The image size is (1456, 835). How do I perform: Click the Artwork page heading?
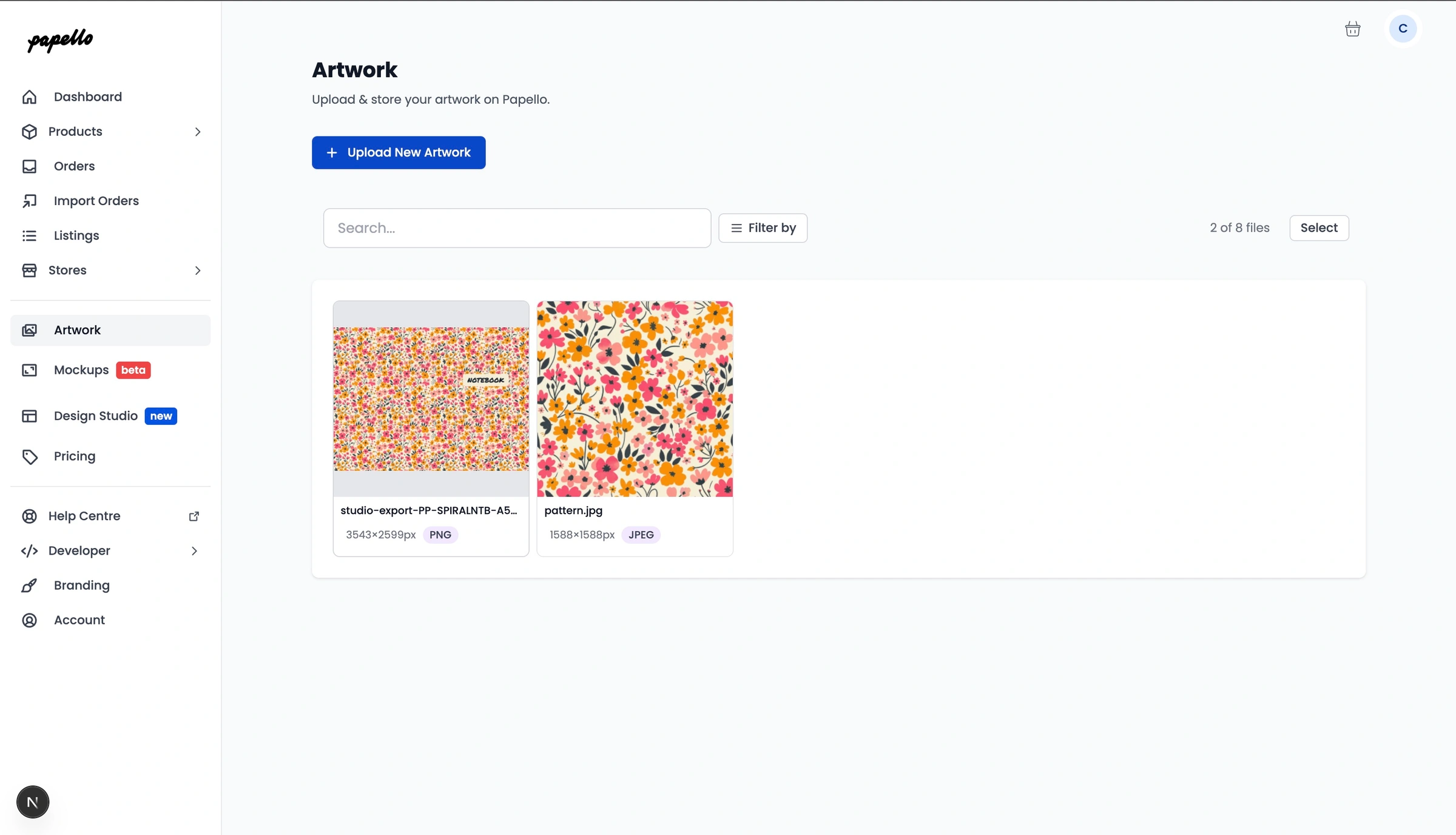(354, 70)
